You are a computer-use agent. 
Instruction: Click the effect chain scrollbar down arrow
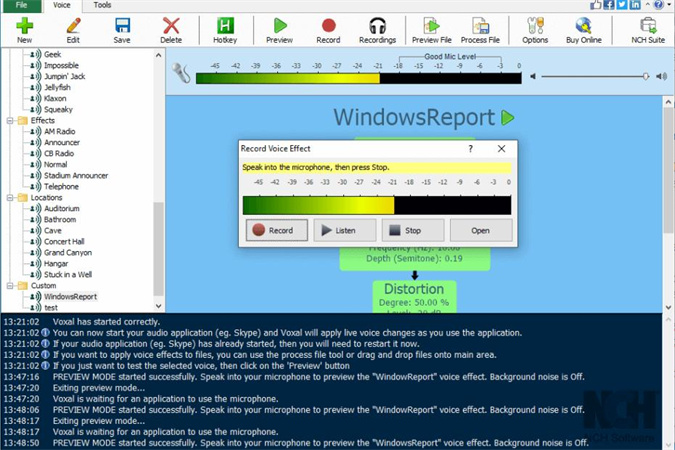coord(668,307)
